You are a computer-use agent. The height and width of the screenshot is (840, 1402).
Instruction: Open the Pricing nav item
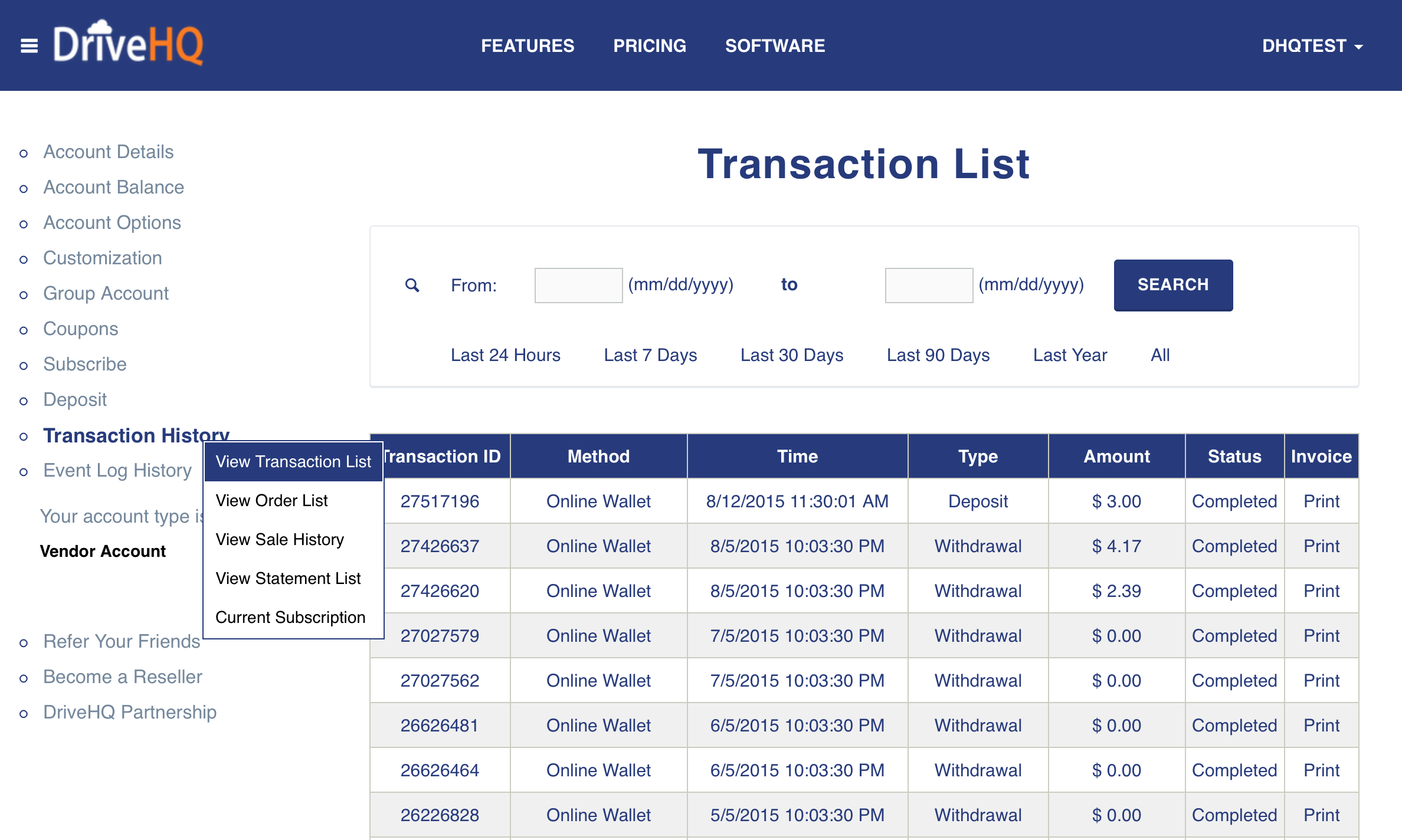point(649,46)
